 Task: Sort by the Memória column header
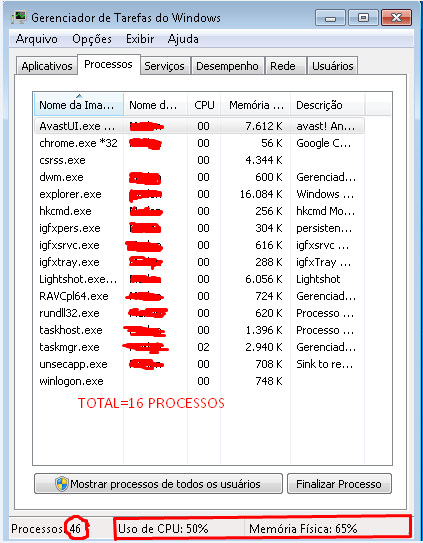pyautogui.click(x=256, y=104)
